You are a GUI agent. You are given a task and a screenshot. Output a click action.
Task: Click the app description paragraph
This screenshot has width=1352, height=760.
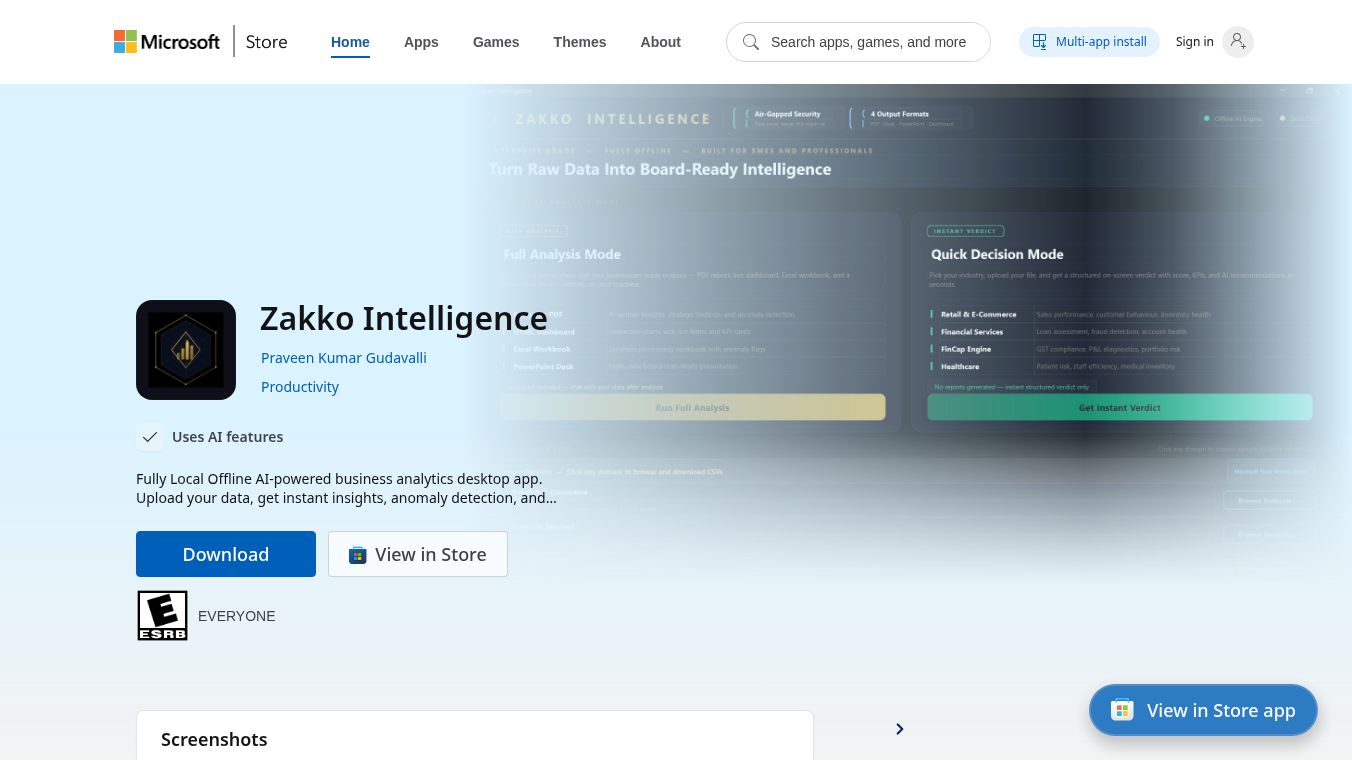[347, 488]
